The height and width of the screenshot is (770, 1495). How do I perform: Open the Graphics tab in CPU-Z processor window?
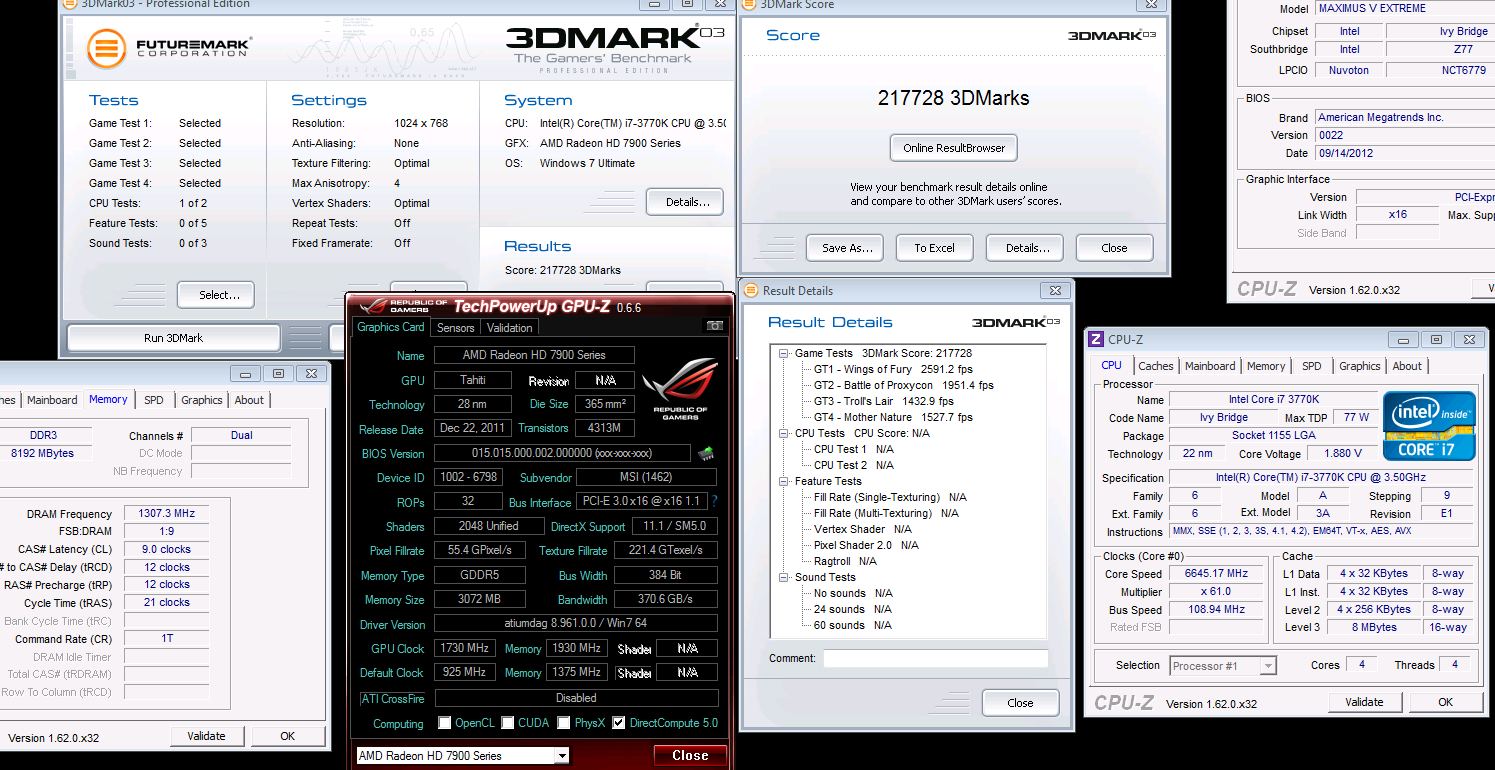pos(1359,366)
